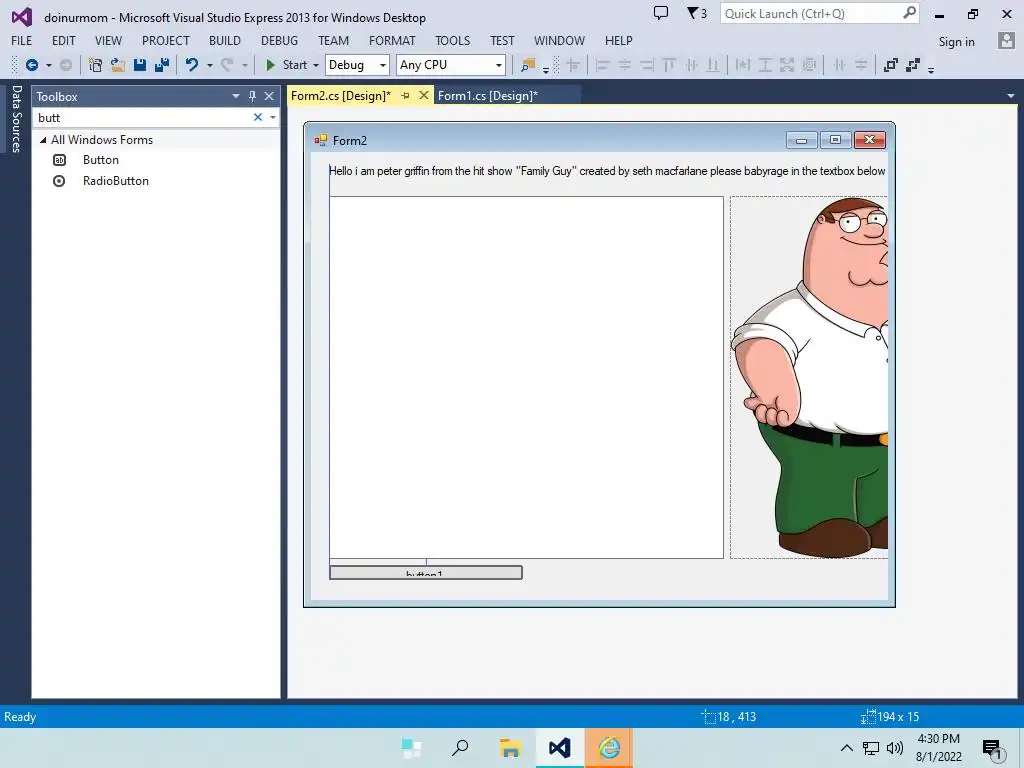Click the Open File folder icon
Screen dimensions: 1024x768
[x=118, y=65]
